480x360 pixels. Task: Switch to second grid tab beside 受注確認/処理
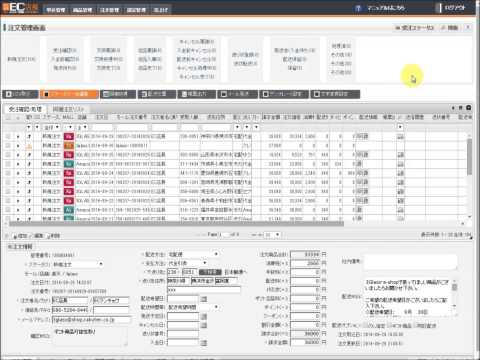coord(68,109)
